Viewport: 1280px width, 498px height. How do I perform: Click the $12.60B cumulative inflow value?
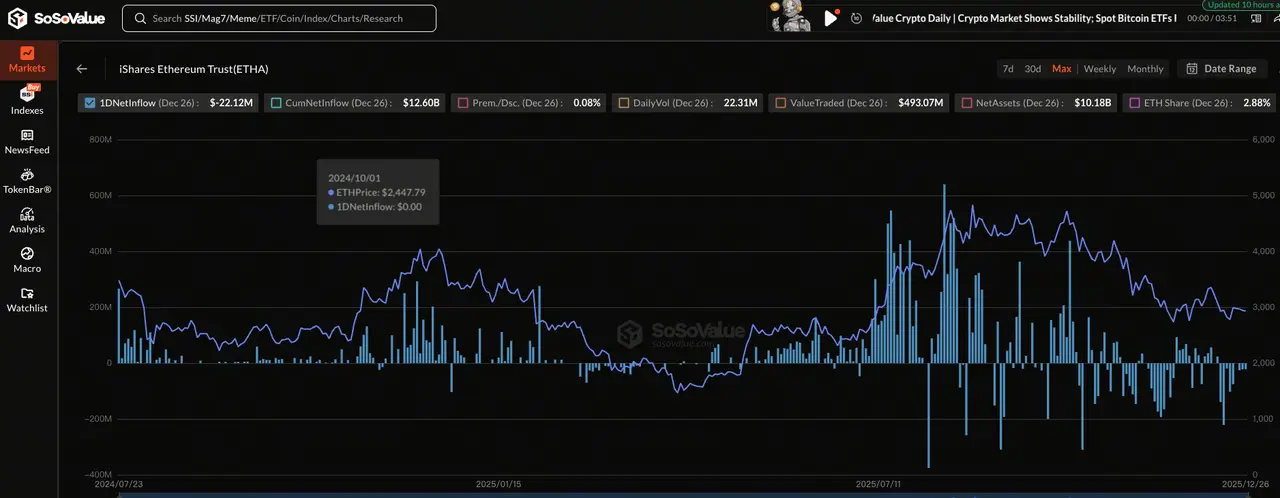[421, 102]
